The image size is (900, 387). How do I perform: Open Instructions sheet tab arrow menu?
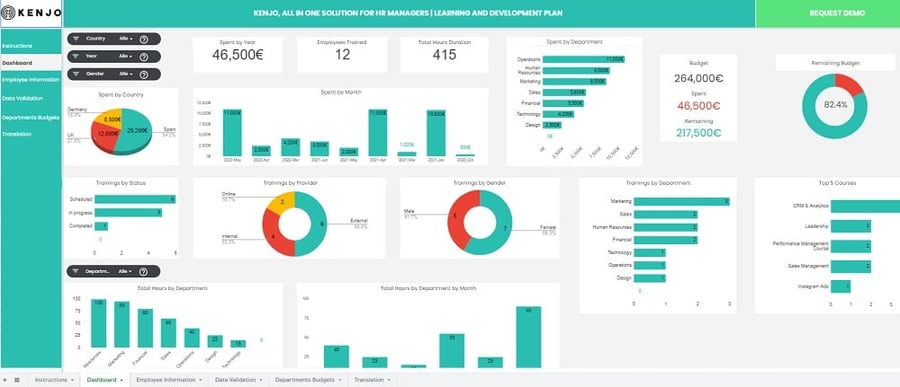point(72,380)
